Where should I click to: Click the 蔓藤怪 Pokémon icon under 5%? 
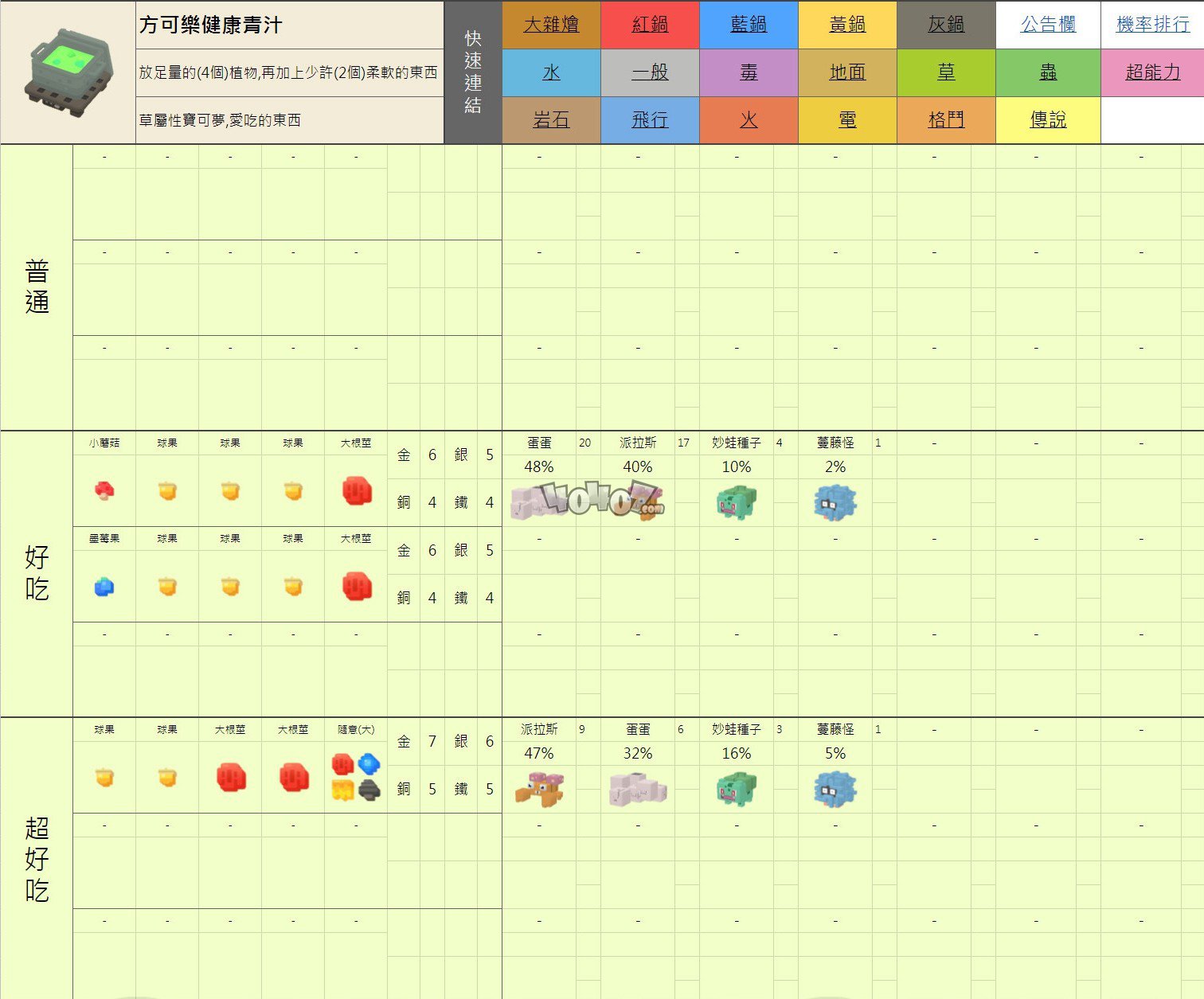pyautogui.click(x=835, y=789)
